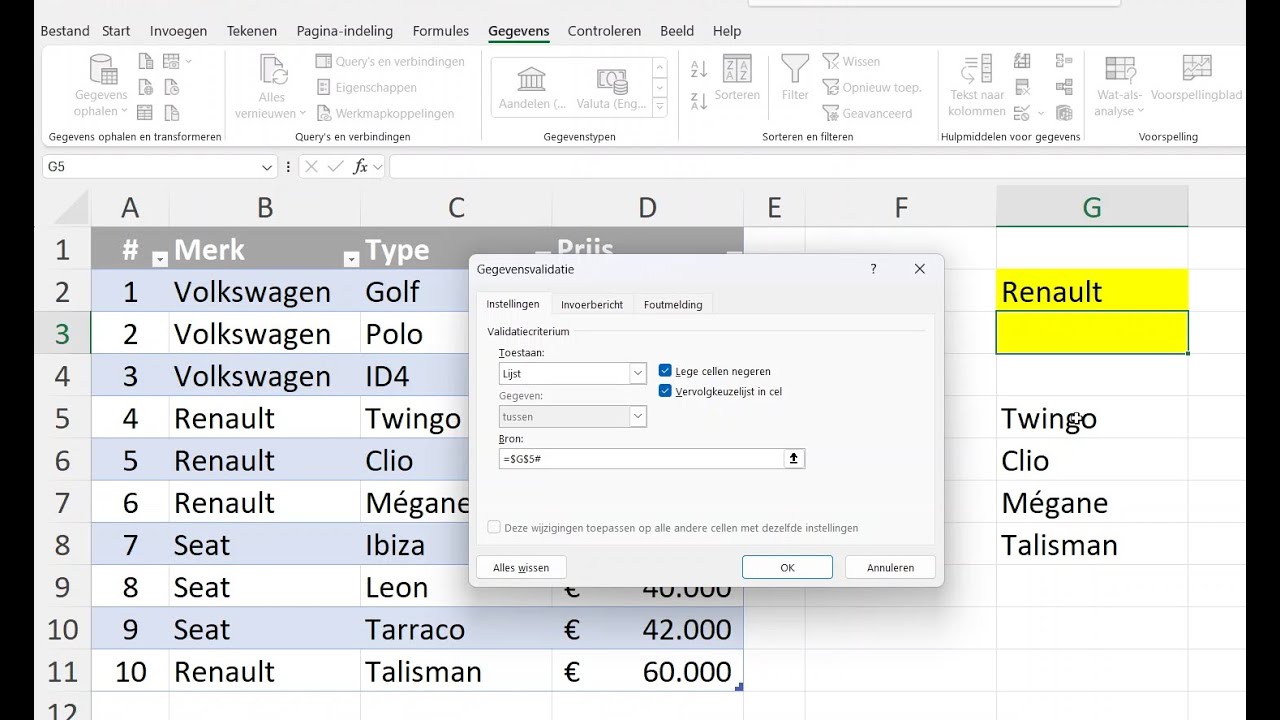The width and height of the screenshot is (1280, 720).
Task: Click the consolidate icon
Action: [1064, 62]
